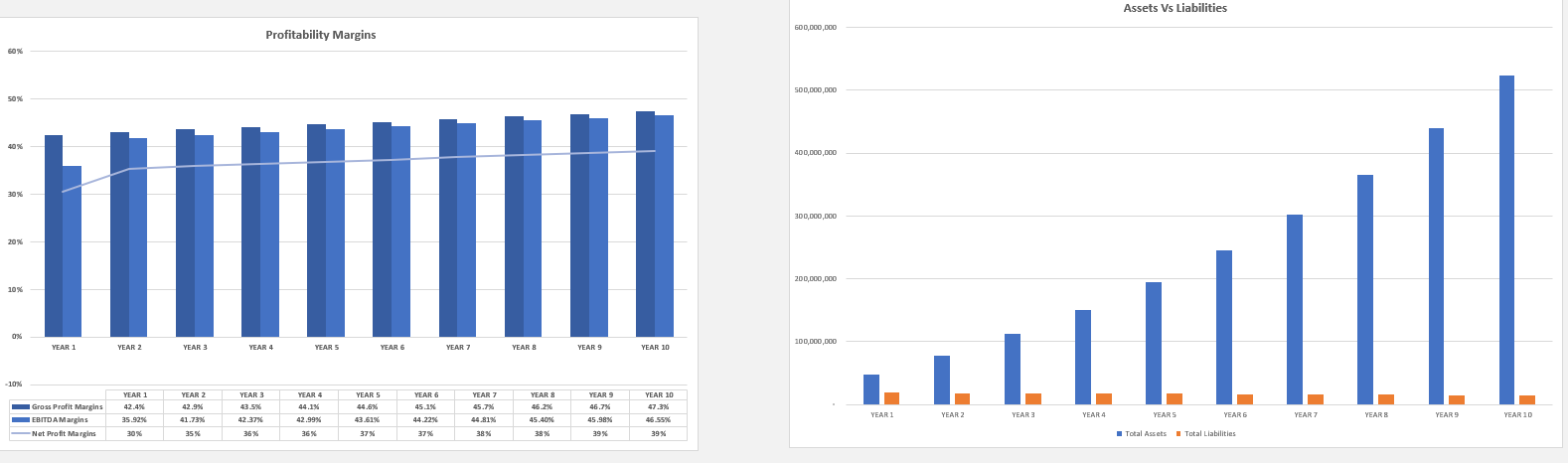Click the 600,000,000 vertical axis label
The image size is (1568, 463).
click(816, 28)
